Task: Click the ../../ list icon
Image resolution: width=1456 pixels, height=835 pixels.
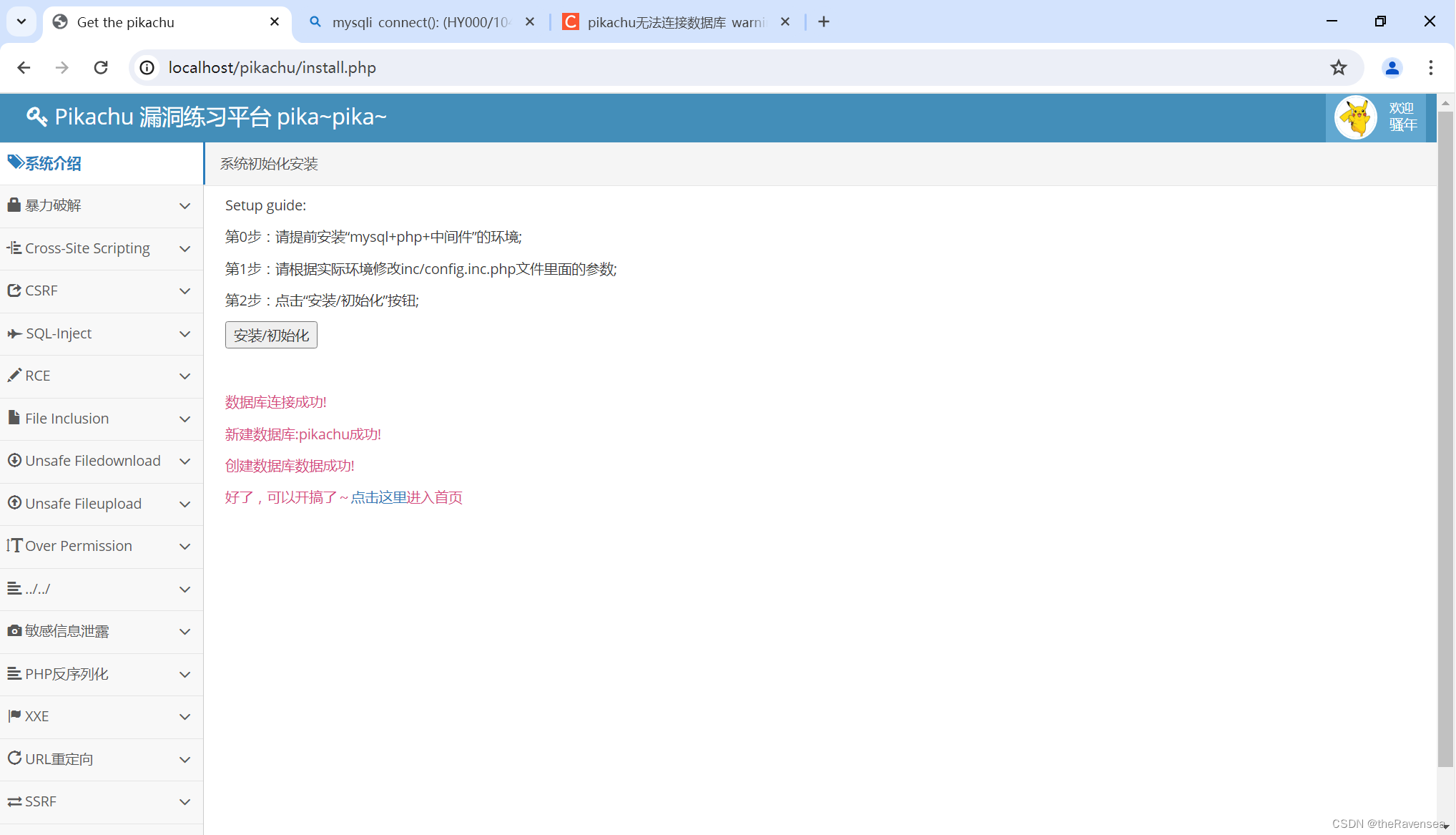Action: (x=14, y=588)
